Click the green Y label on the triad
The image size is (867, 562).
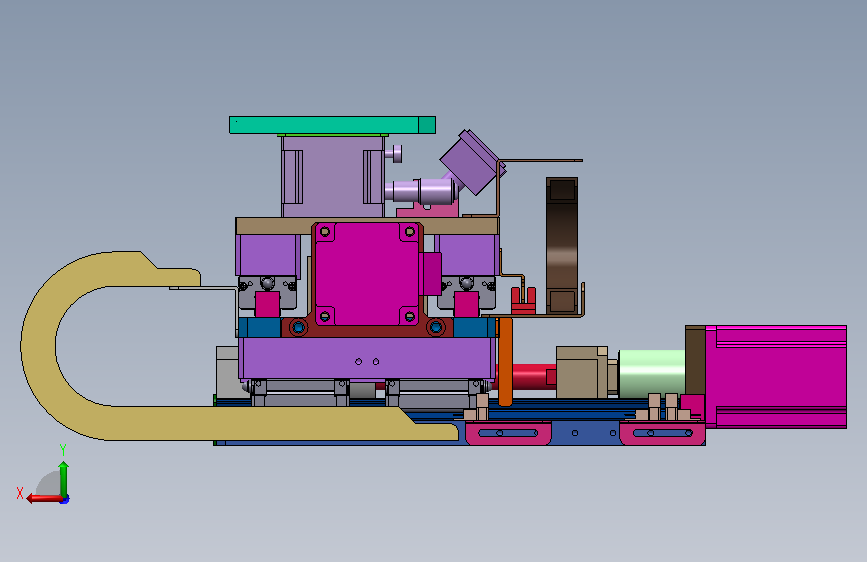point(63,450)
